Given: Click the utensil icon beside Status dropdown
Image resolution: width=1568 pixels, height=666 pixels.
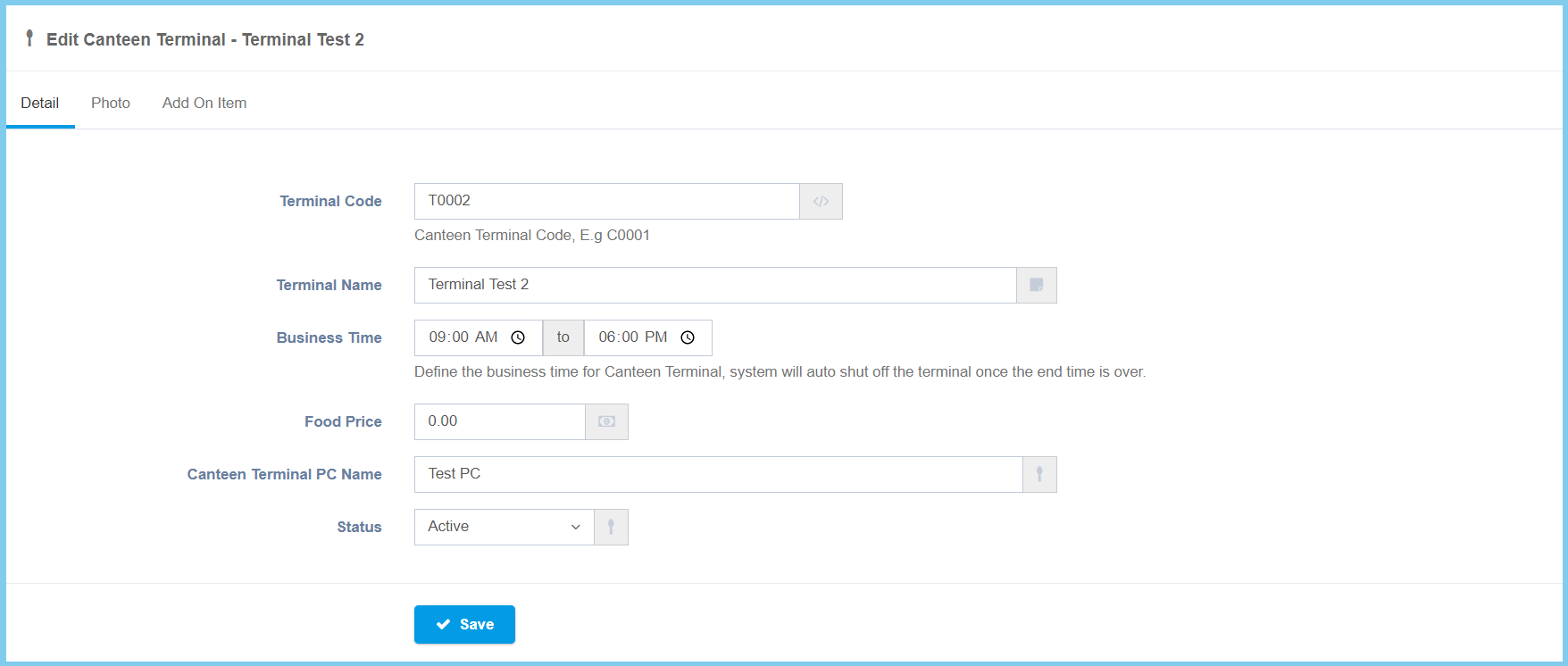Looking at the screenshot, I should click(x=611, y=527).
